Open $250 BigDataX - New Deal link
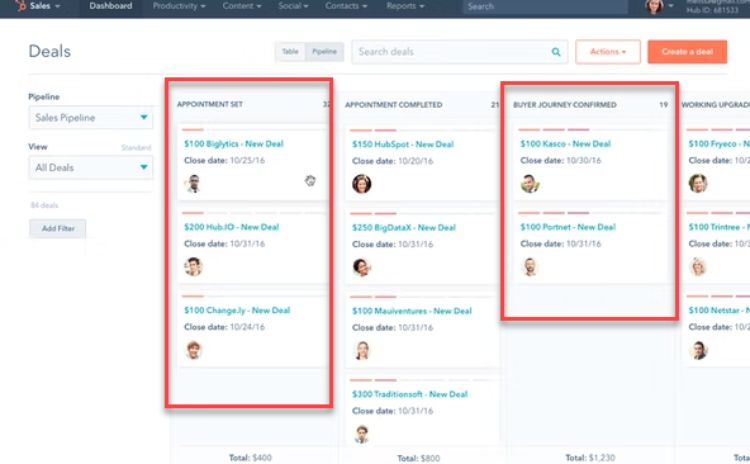 pos(404,227)
